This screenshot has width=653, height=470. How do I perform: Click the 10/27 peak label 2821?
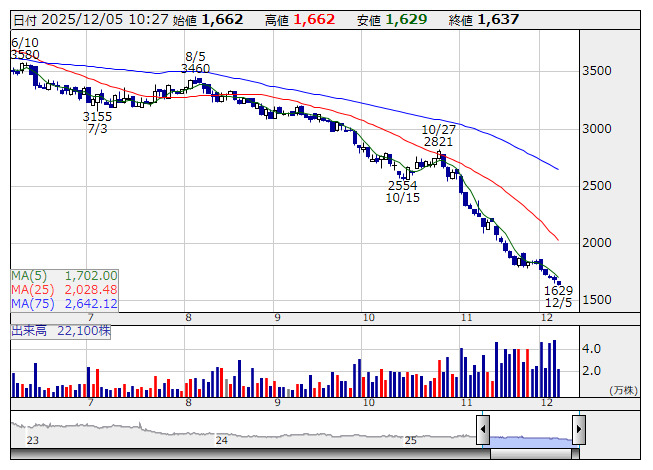point(438,143)
